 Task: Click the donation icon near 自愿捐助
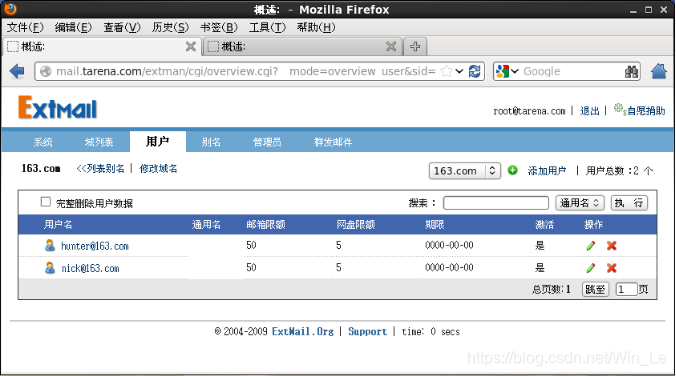620,109
